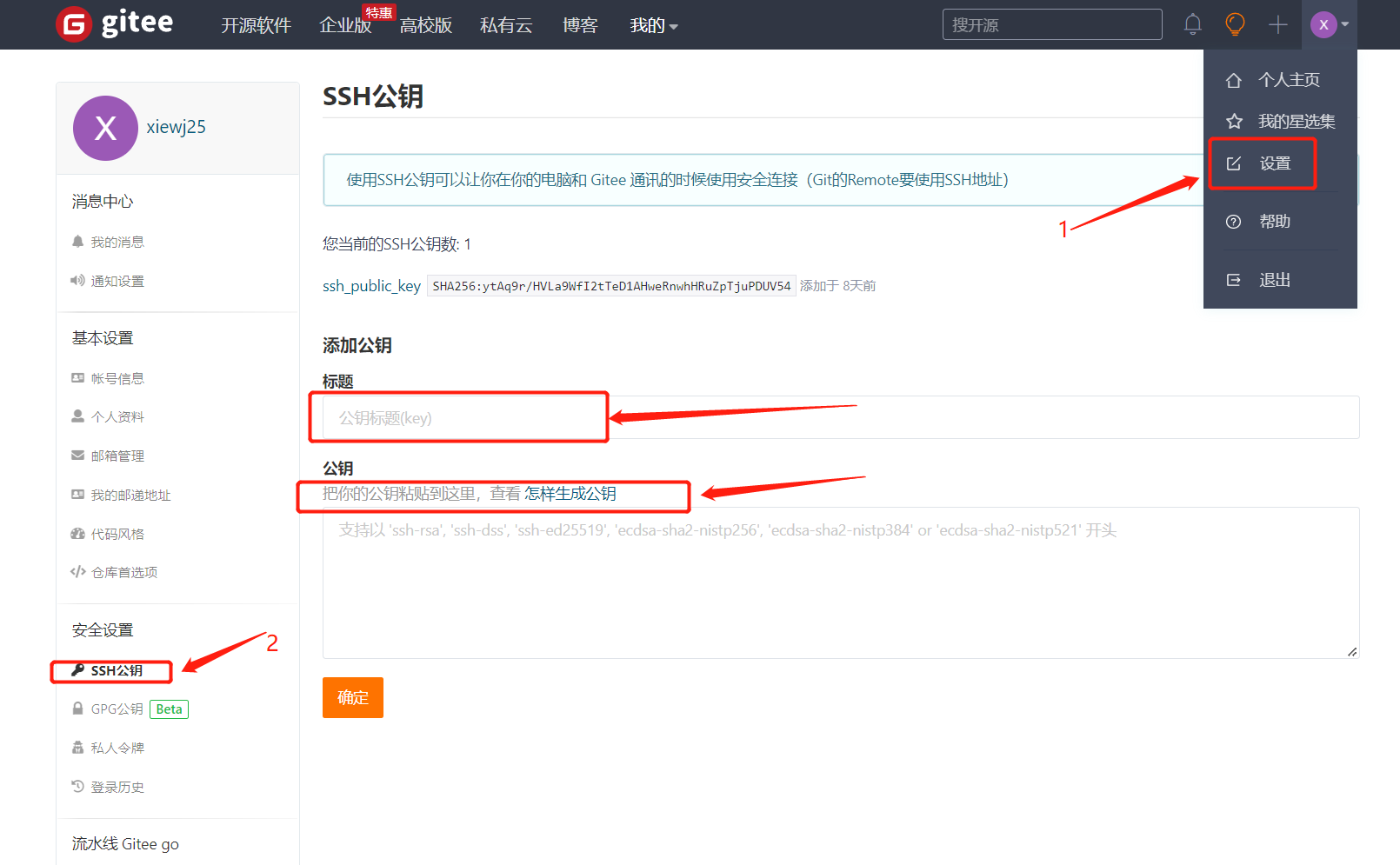Open the 高校版 nav item
The width and height of the screenshot is (1400, 865).
point(426,25)
